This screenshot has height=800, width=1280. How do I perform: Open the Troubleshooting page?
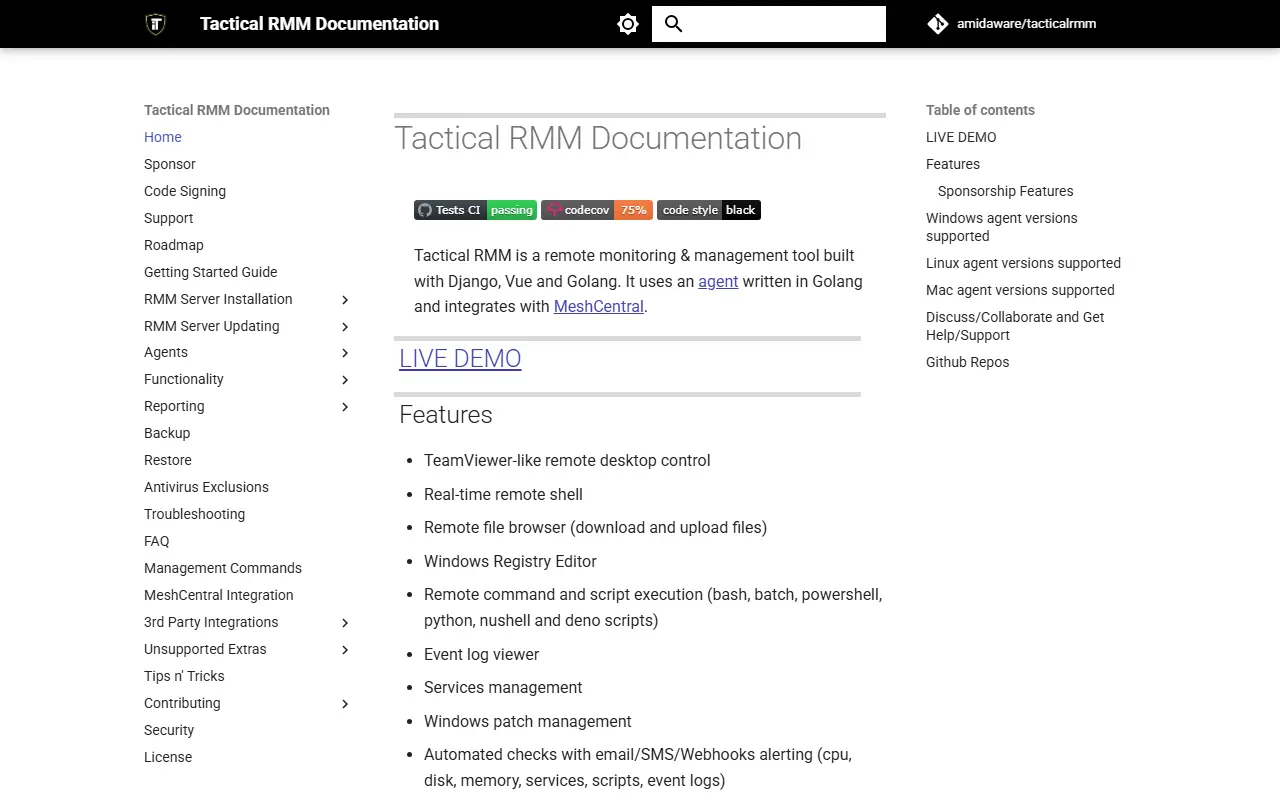(194, 514)
